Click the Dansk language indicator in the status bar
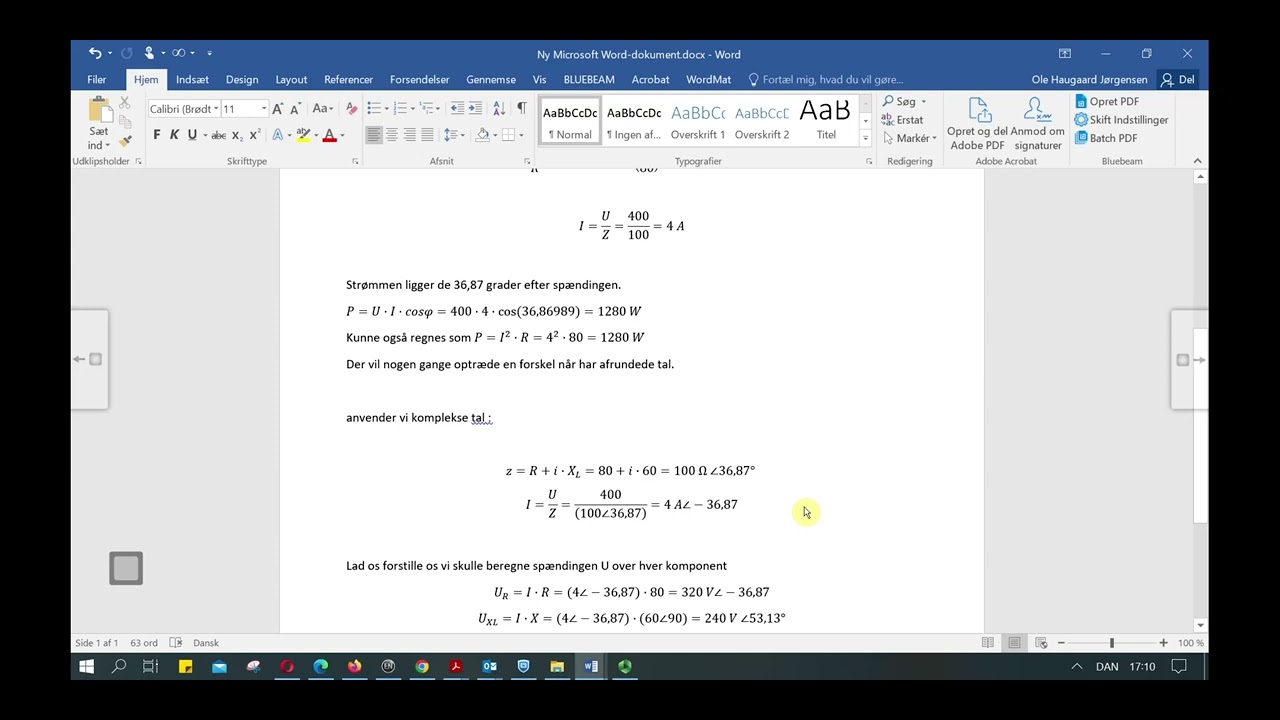The image size is (1280, 720). tap(206, 643)
